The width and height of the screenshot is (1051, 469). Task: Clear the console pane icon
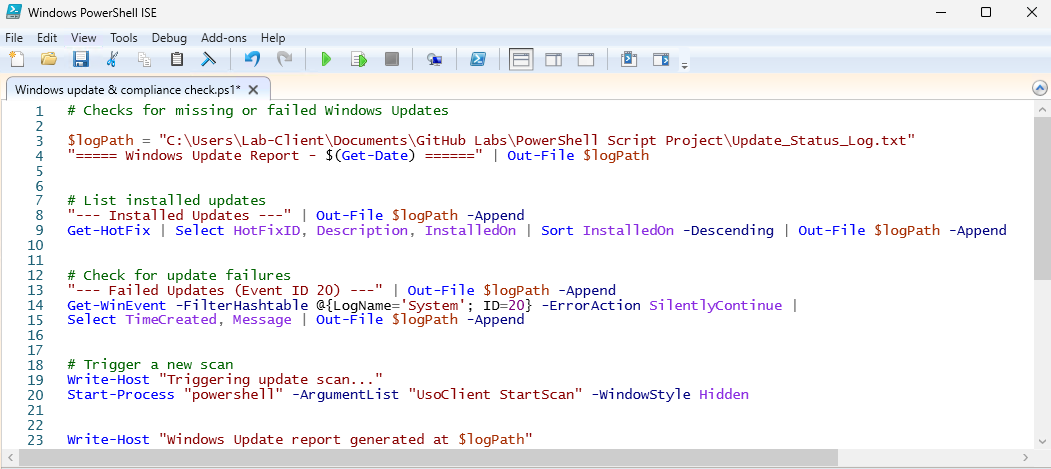coord(208,59)
